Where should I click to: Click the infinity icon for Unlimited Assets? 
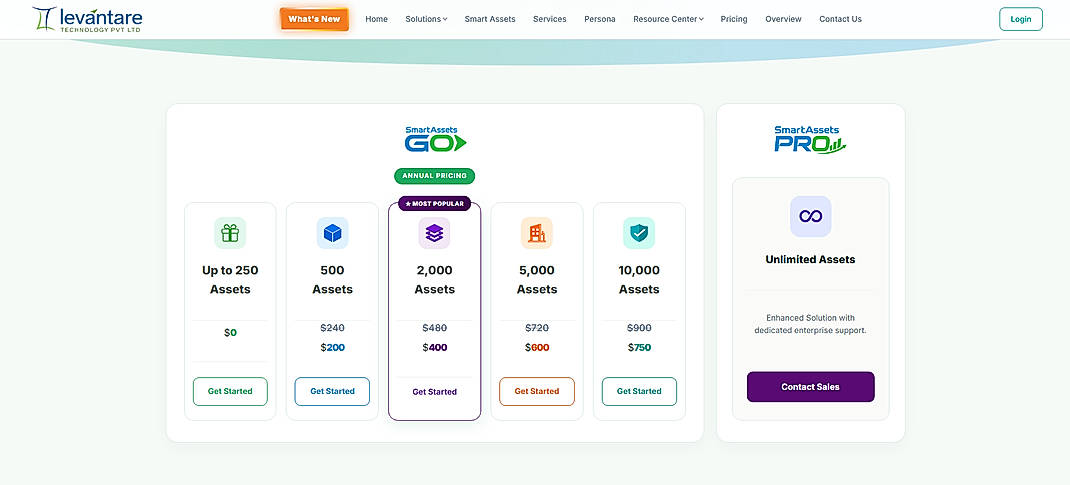pos(811,216)
